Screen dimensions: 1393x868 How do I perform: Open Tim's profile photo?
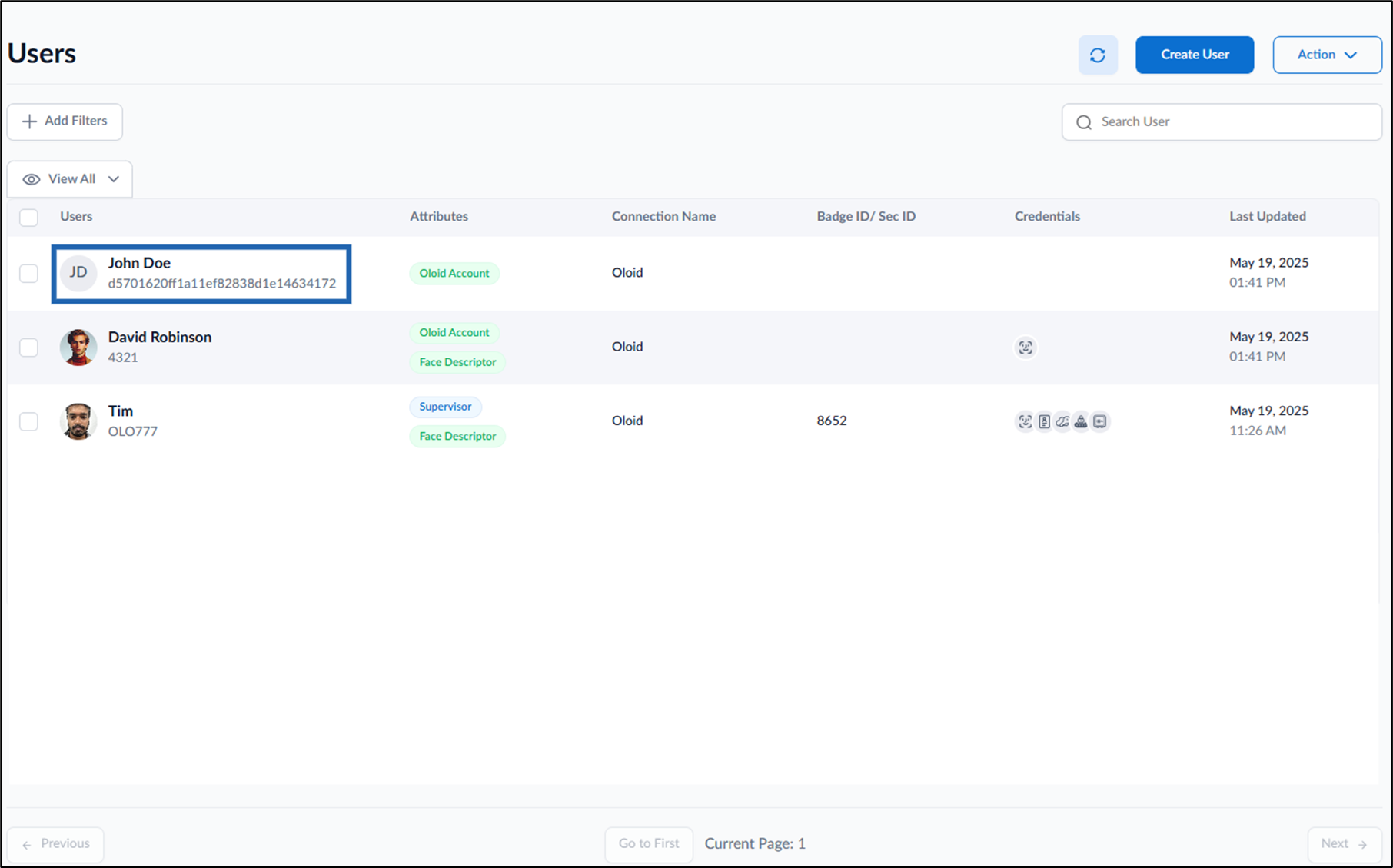click(78, 421)
